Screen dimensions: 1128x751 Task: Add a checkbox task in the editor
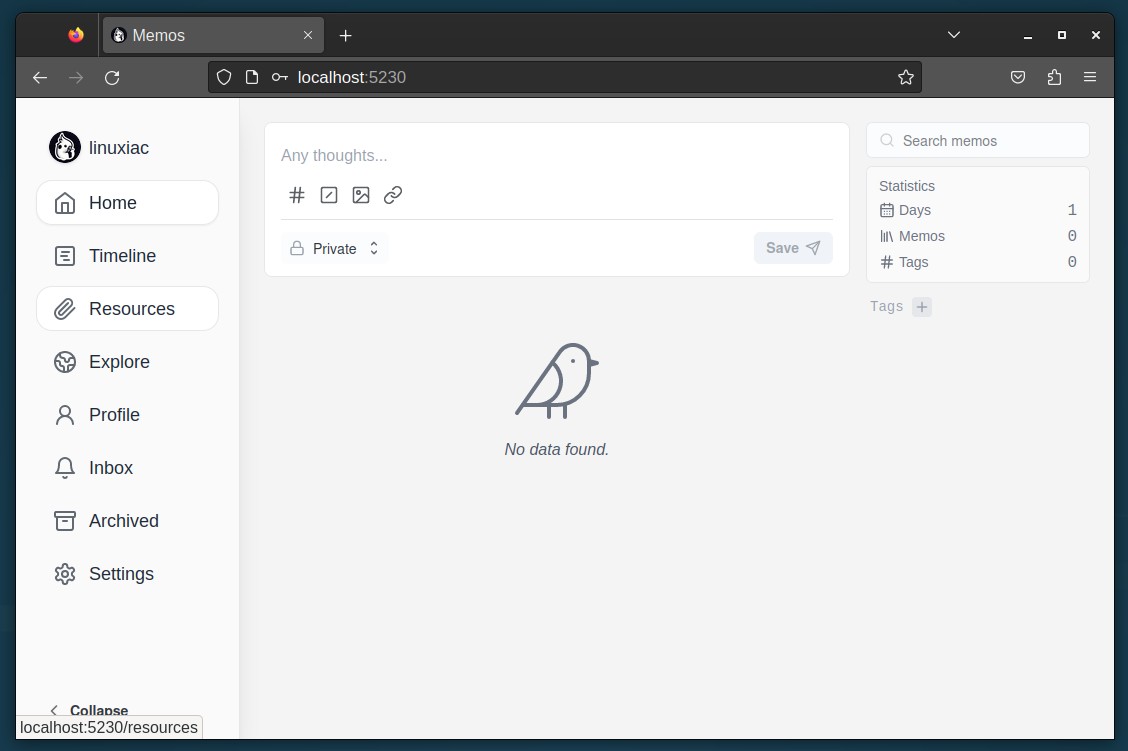click(x=329, y=195)
